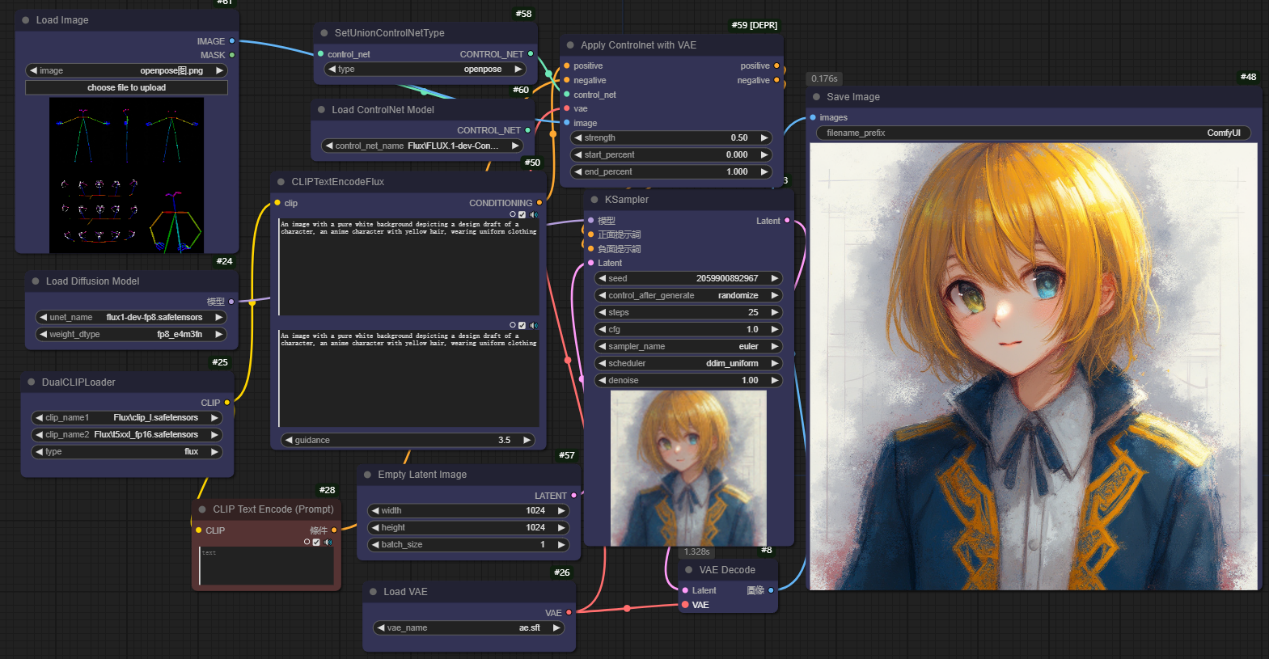Toggle checkbox above second CLIPTextEncodeFlux text box
1269x659 pixels.
pos(521,325)
